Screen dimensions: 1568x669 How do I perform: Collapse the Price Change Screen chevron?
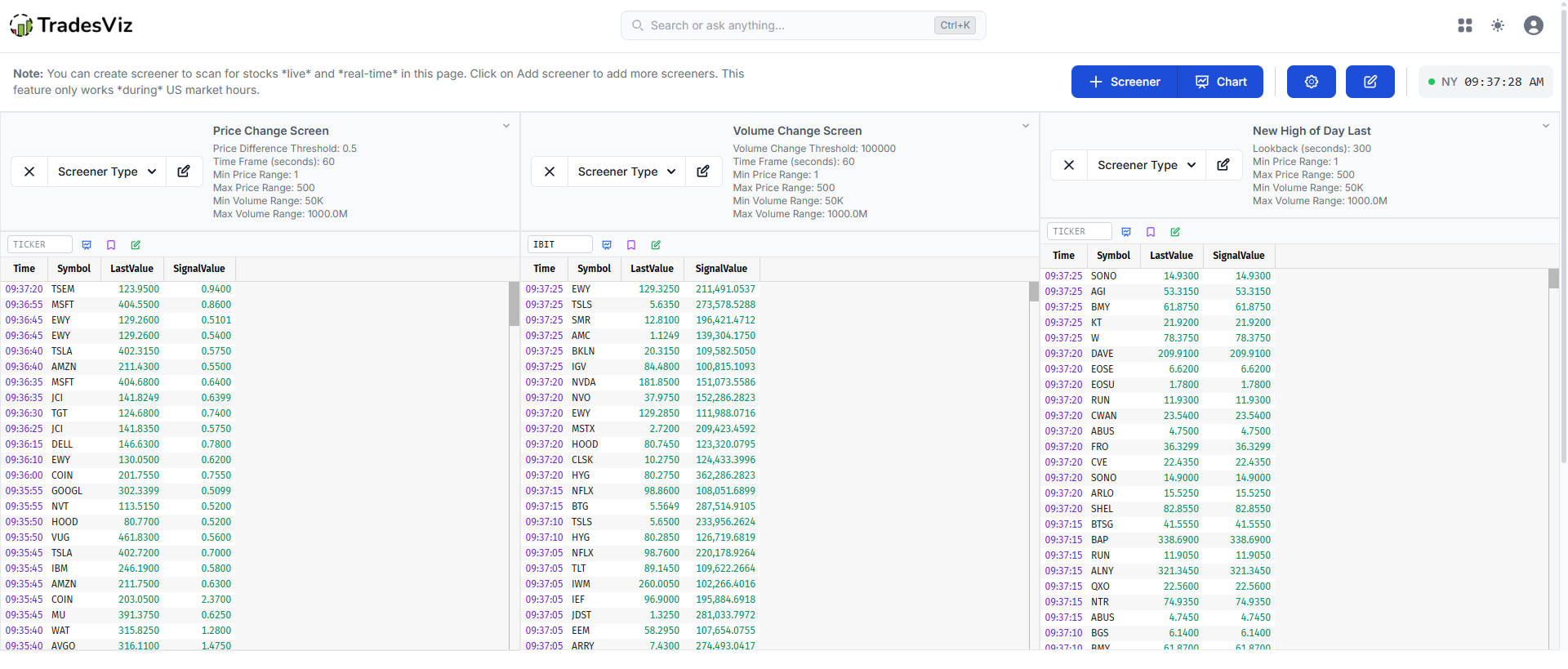pos(506,126)
